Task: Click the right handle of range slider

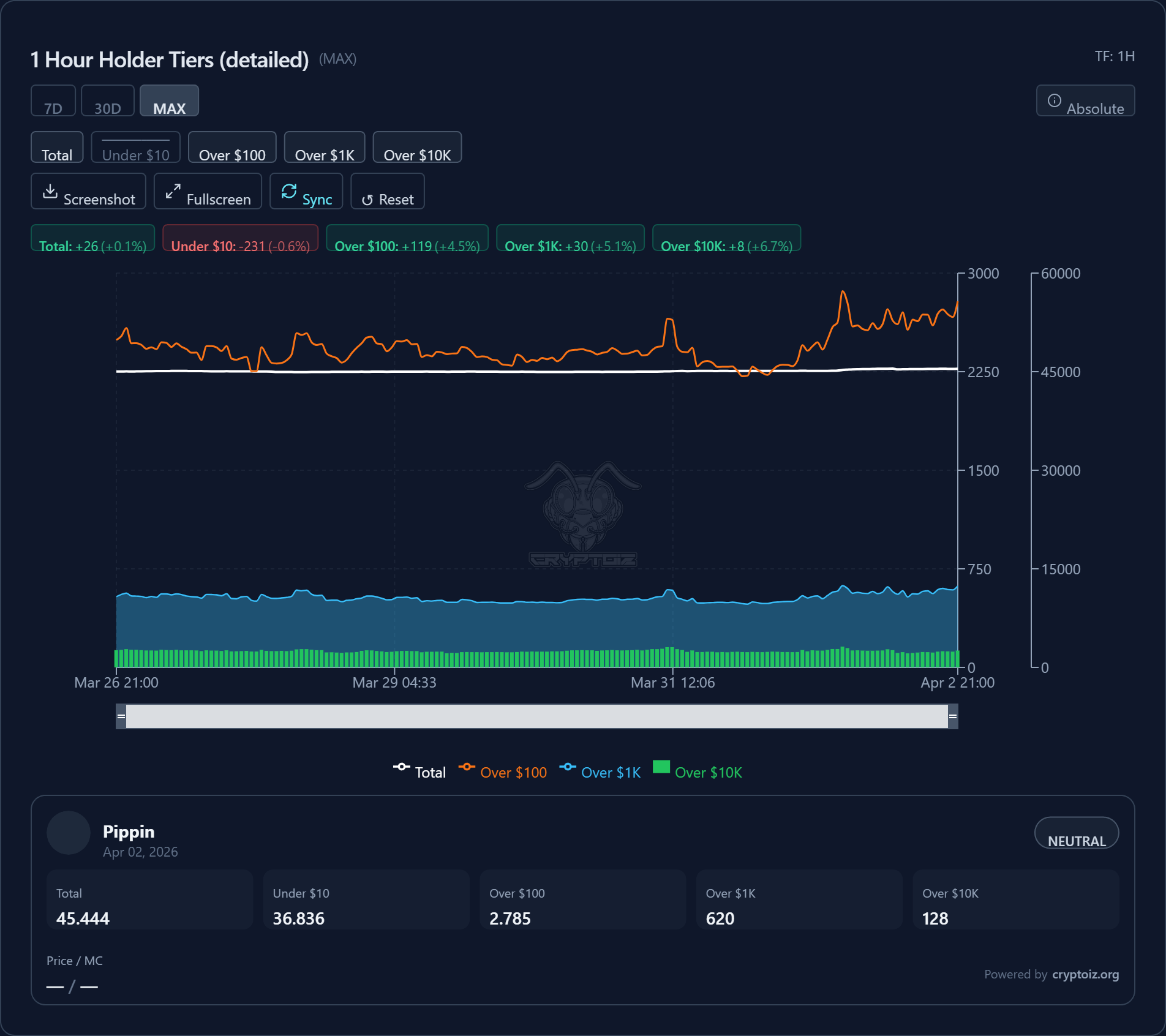Action: pyautogui.click(x=953, y=716)
